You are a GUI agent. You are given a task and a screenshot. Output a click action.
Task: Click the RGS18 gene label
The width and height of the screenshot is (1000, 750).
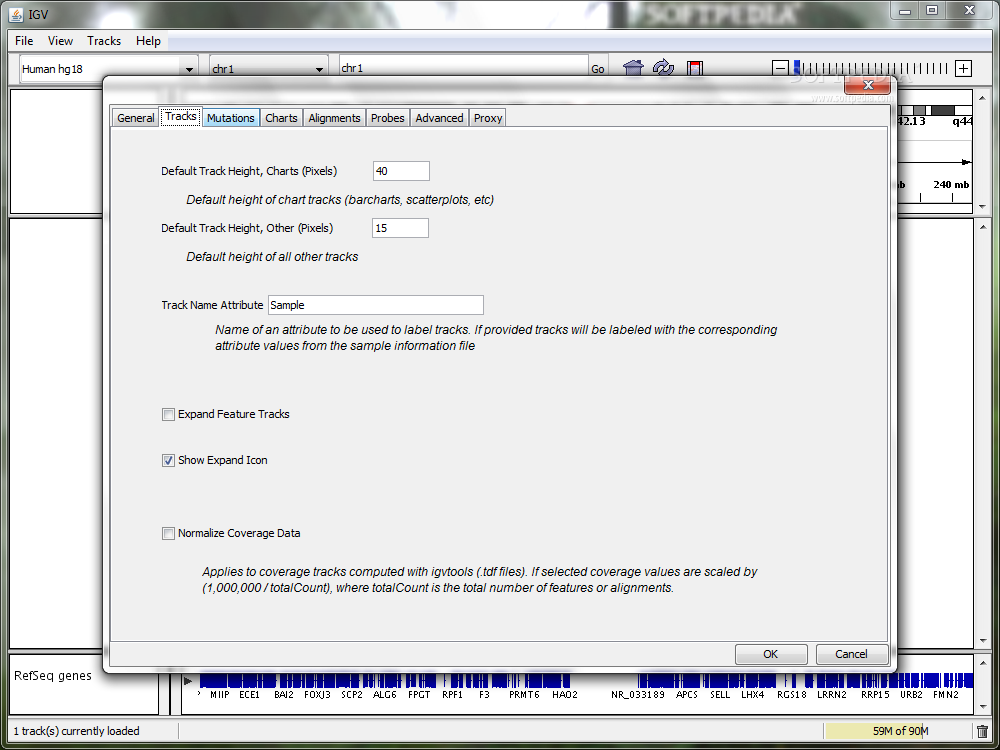[791, 695]
